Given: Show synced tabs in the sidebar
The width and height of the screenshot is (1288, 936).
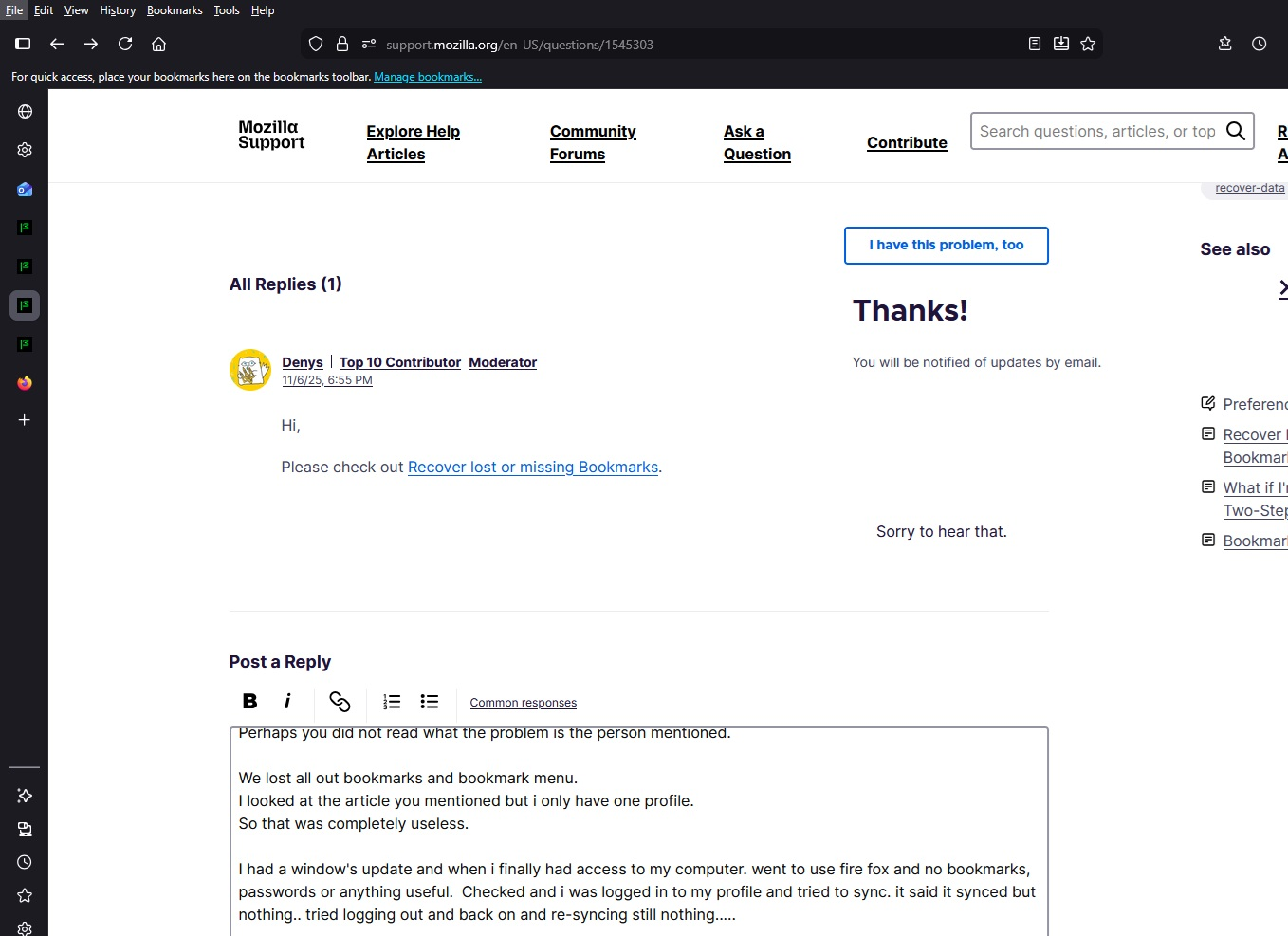Looking at the screenshot, I should 25,829.
